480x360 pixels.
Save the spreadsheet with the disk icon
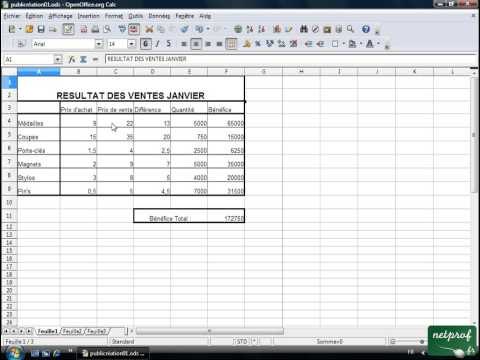(41, 29)
